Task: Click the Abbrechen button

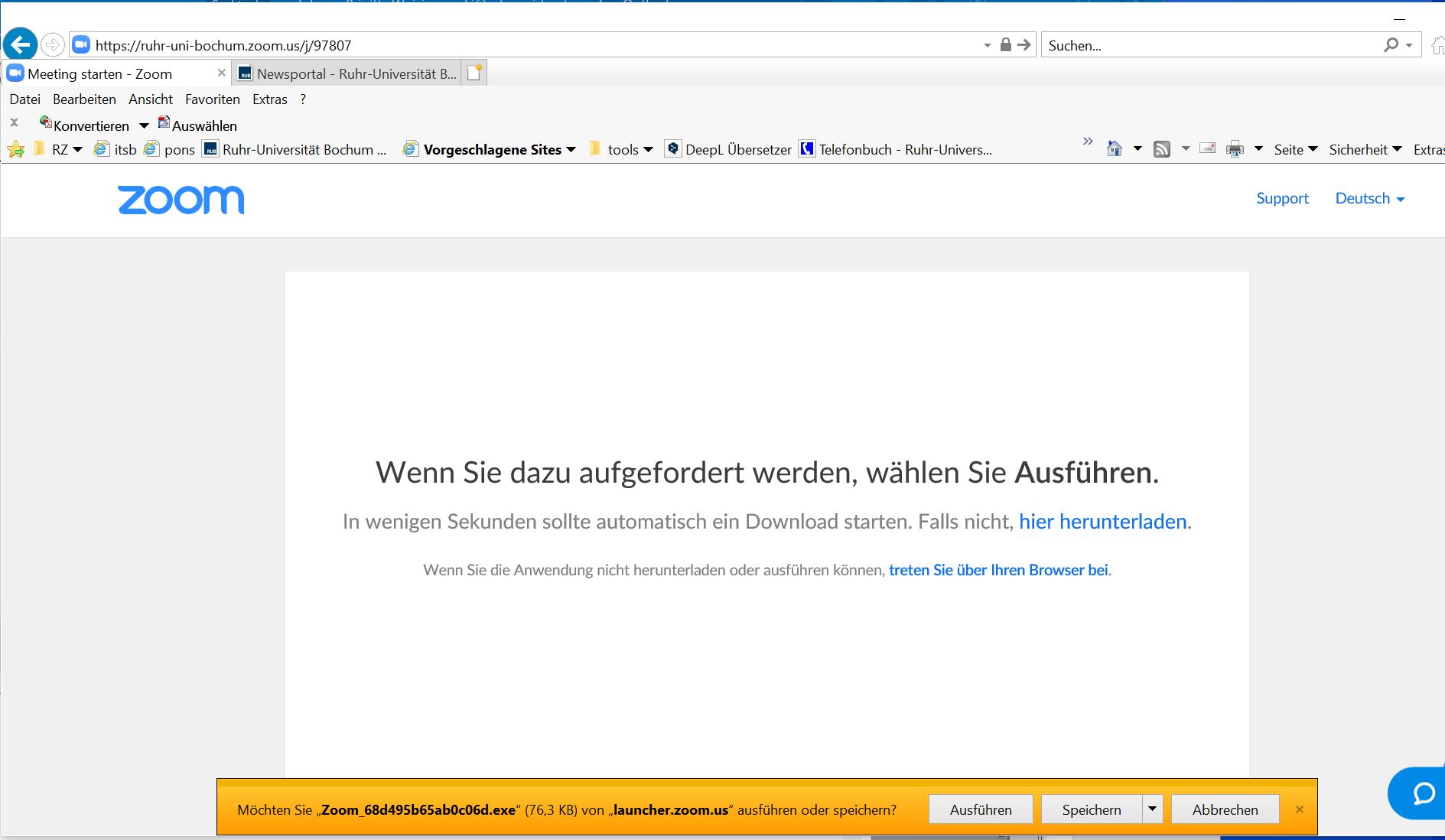Action: 1225,809
